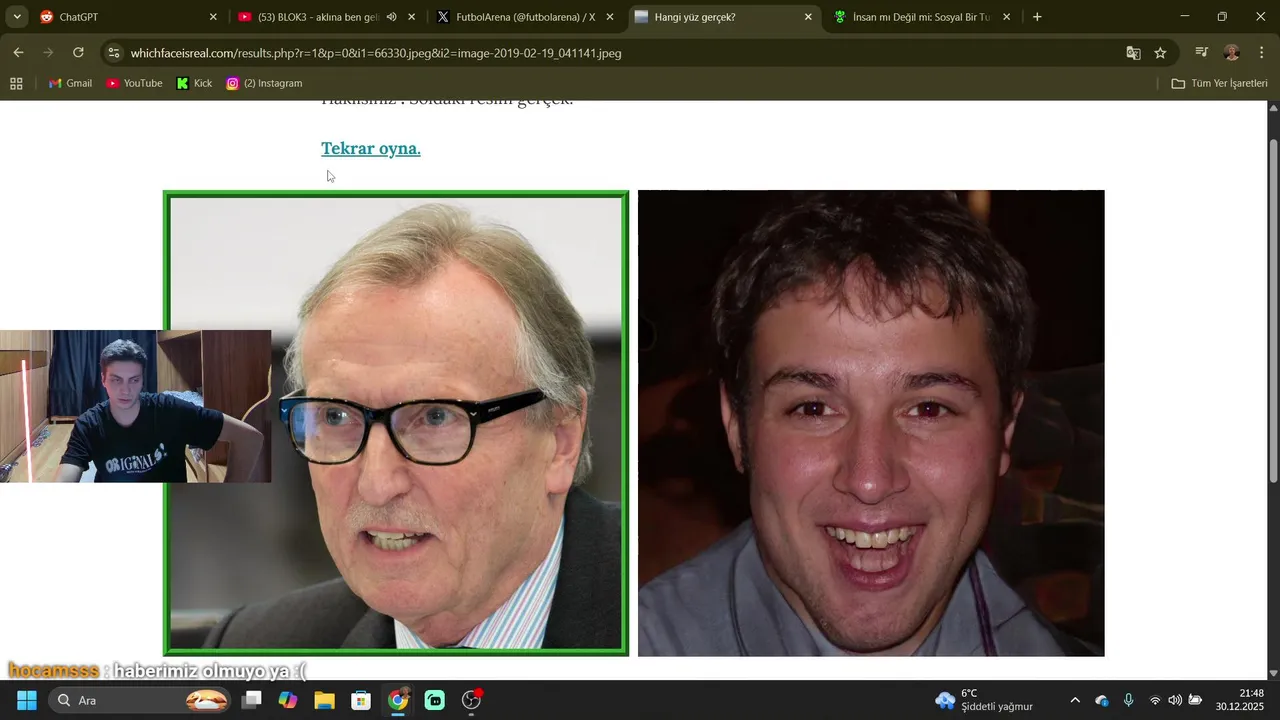Click the Tekrar oyna link
Image resolution: width=1280 pixels, height=720 pixels.
(x=371, y=148)
